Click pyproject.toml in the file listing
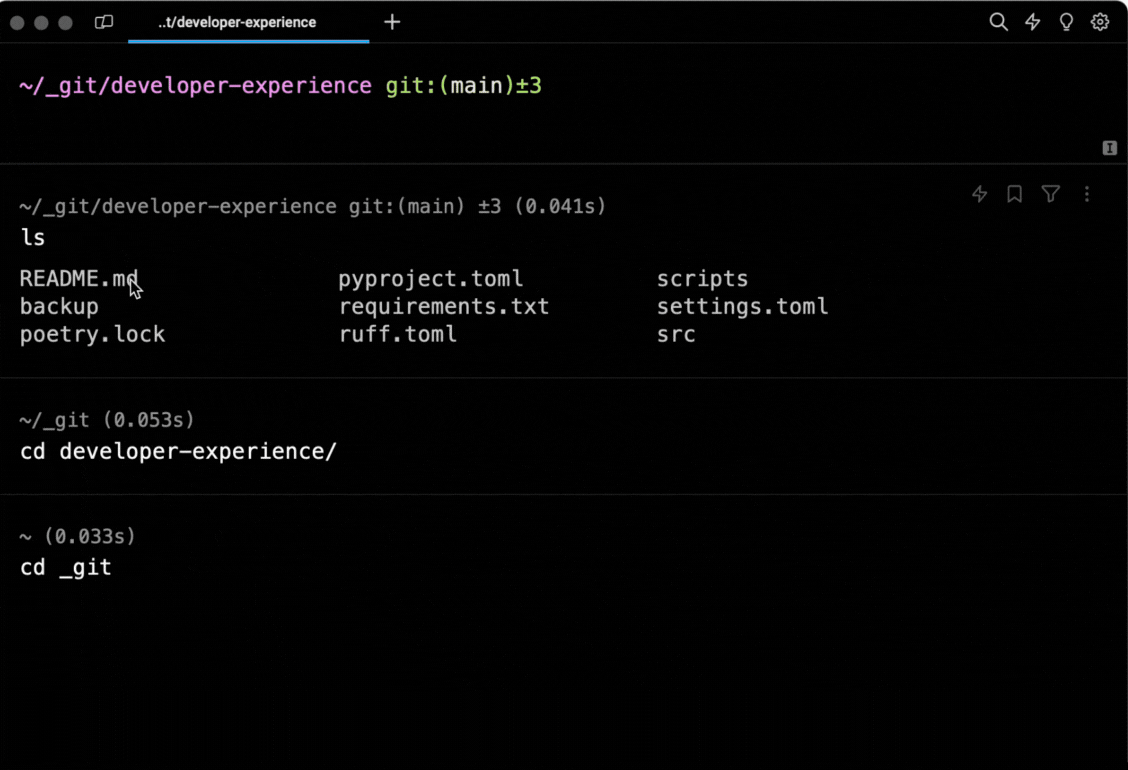 click(430, 279)
